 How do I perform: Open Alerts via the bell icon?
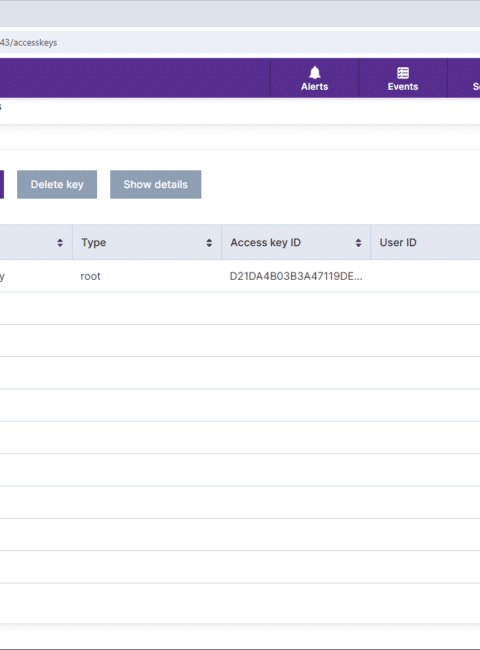(315, 73)
